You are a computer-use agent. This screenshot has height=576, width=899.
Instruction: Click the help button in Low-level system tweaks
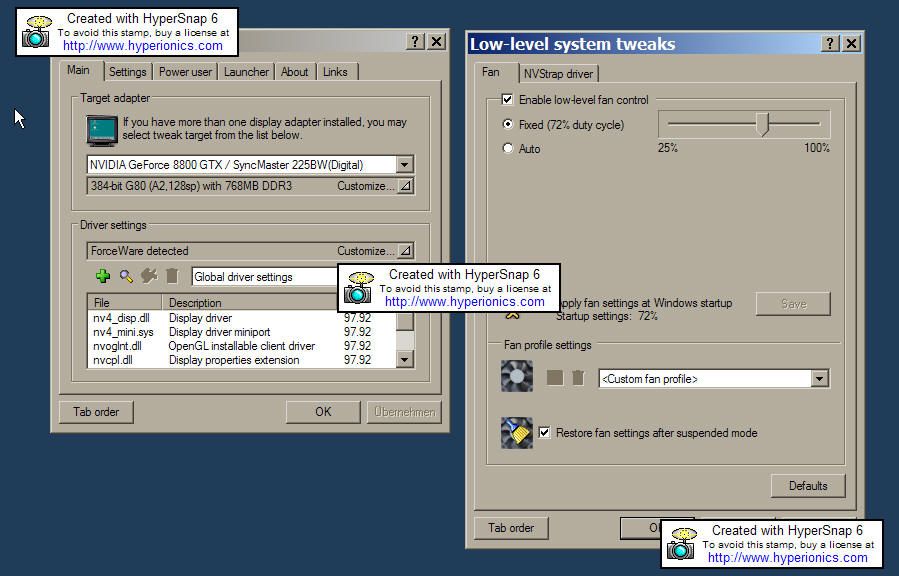tap(830, 44)
